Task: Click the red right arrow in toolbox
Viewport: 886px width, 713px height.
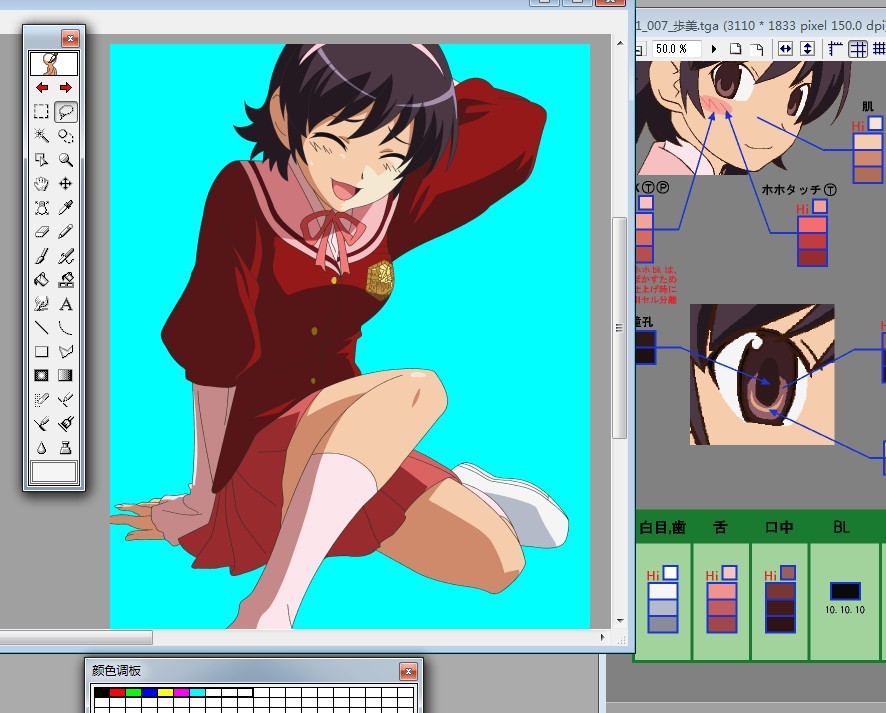Action: click(66, 88)
